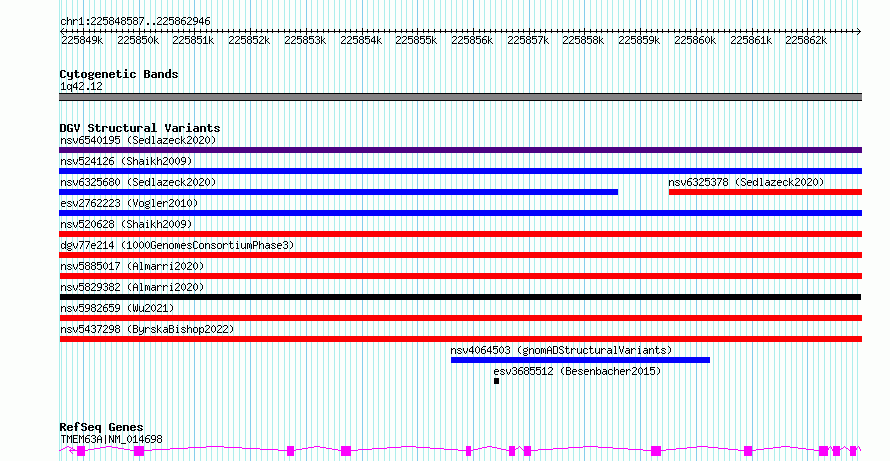Open the nsv524126 (Shaikh2009) label
Viewport: 890px width, 461px height.
126,161
